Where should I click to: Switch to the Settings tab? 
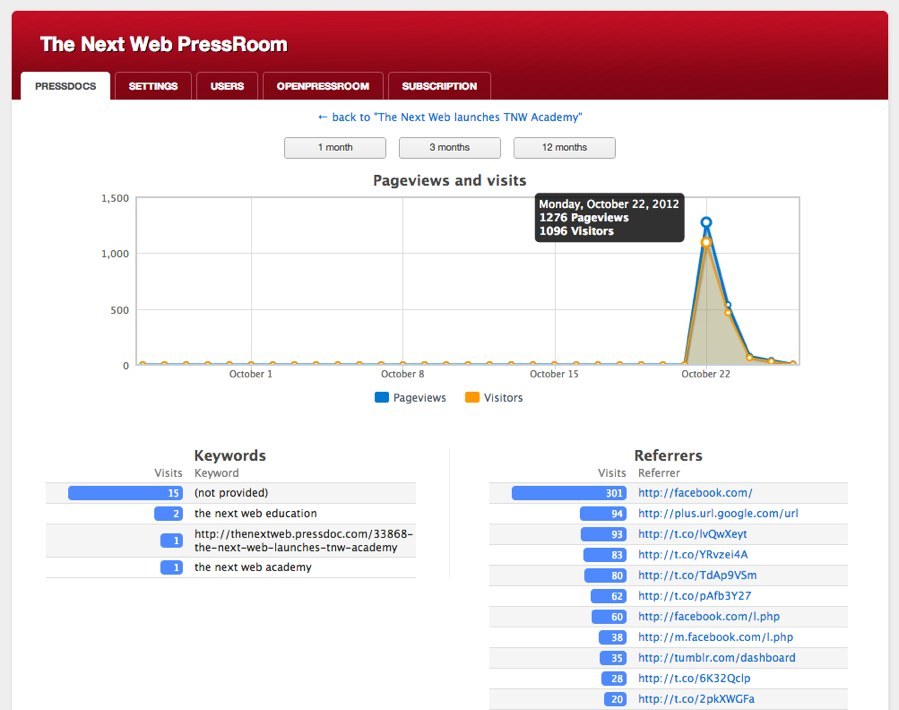pyautogui.click(x=153, y=86)
